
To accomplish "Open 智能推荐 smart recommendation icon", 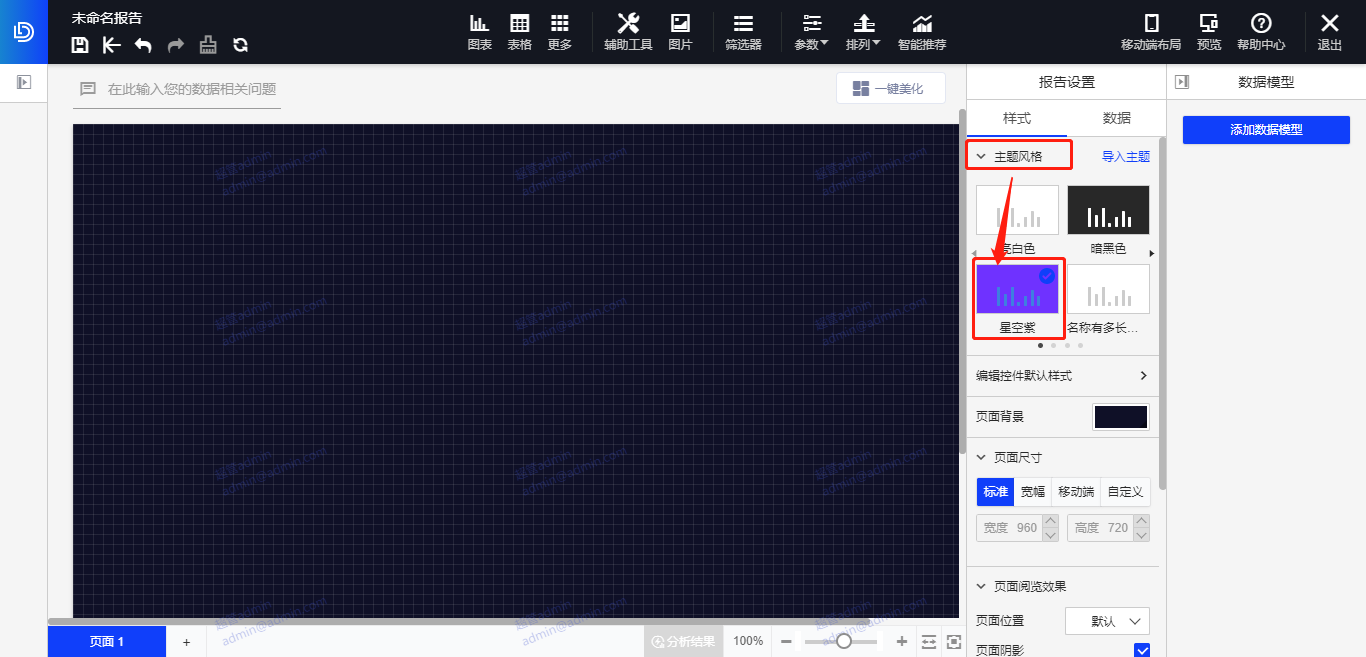I will [x=921, y=31].
